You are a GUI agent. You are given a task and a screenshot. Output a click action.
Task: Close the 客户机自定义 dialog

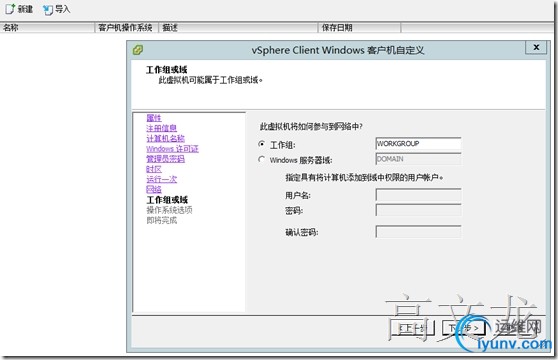tap(536, 47)
